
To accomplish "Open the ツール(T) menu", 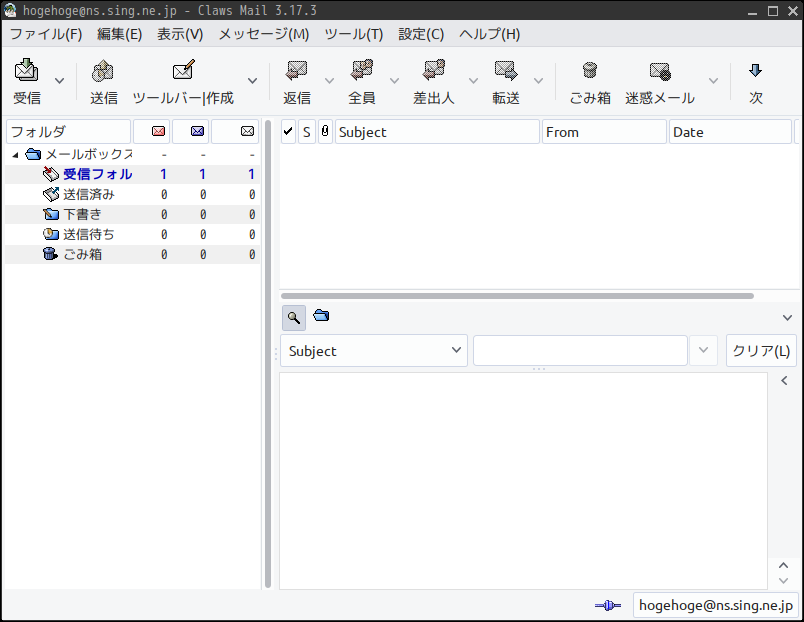I will (x=354, y=34).
